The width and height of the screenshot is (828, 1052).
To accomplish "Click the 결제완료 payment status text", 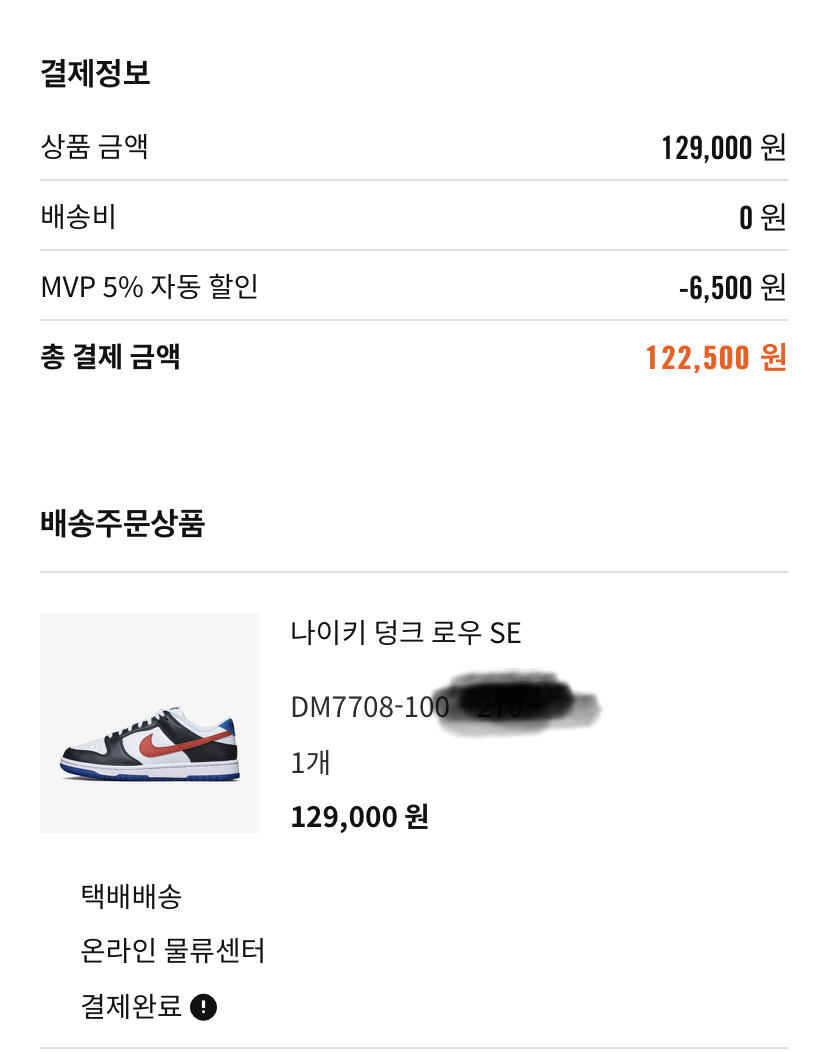I will 131,1006.
